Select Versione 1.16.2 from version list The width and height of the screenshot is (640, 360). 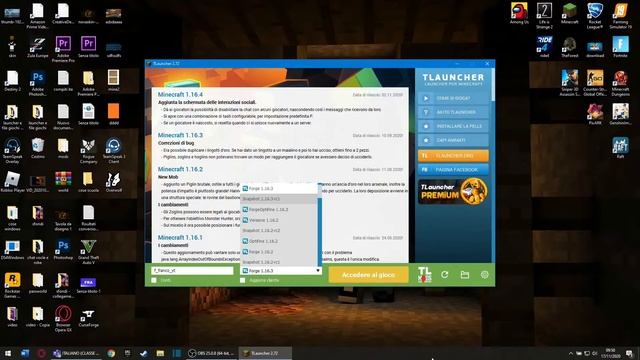point(279,220)
